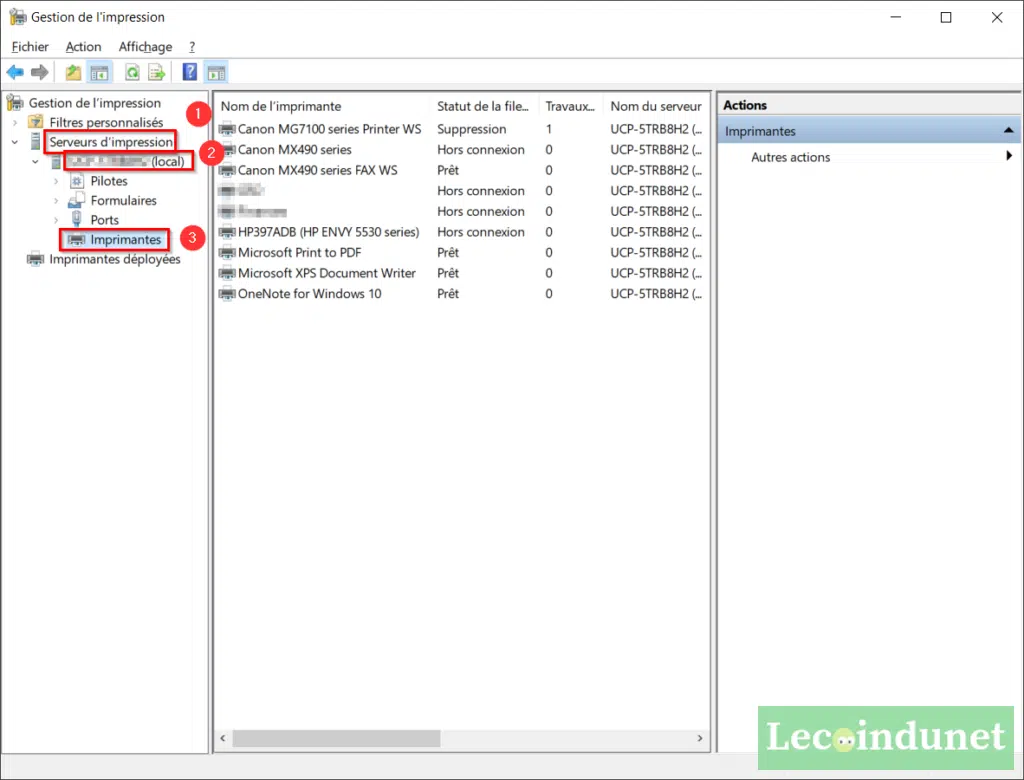Click Microsoft Print to PDF printer icon

click(227, 253)
